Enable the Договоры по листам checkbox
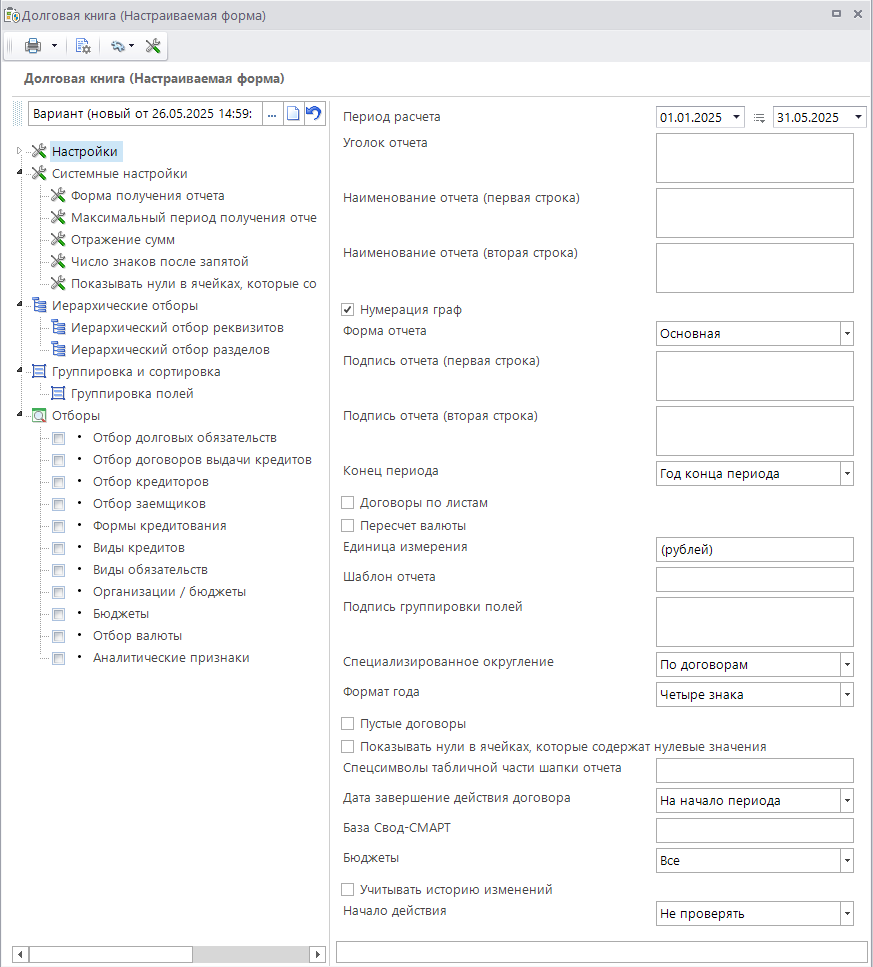The height and width of the screenshot is (967, 873). (348, 503)
